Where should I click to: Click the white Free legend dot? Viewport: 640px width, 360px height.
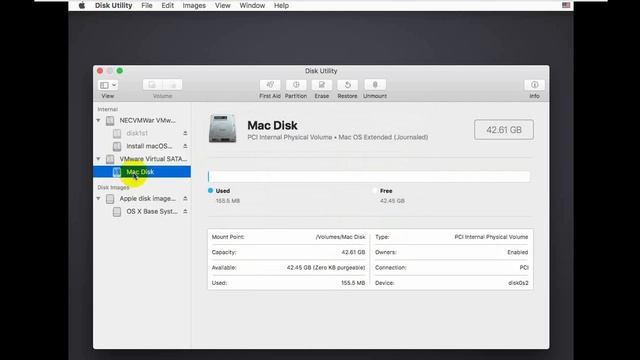pyautogui.click(x=375, y=191)
